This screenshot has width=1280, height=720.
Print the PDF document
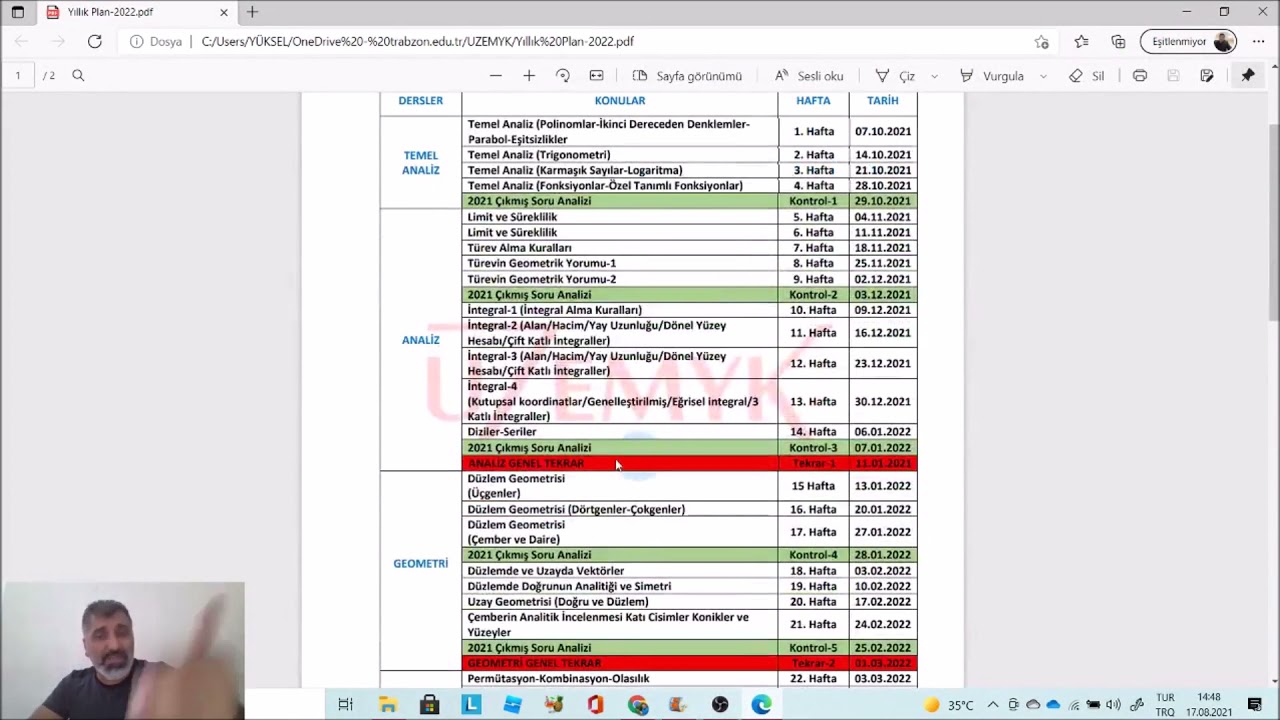coord(1140,76)
